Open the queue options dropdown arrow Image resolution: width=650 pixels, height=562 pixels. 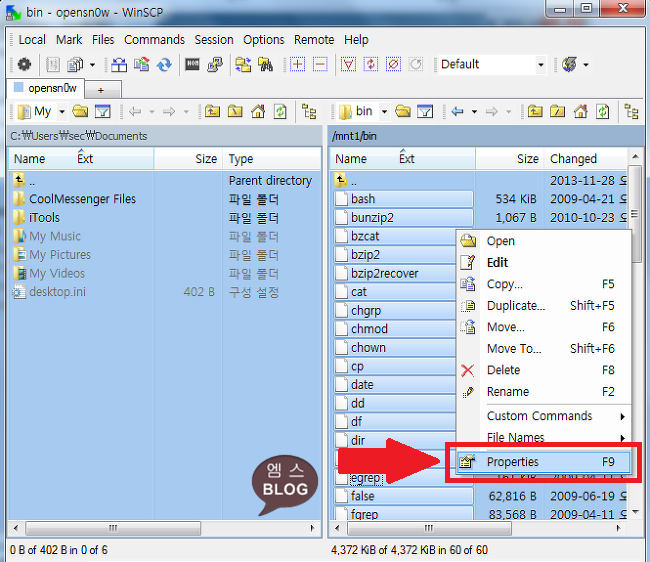pos(586,65)
